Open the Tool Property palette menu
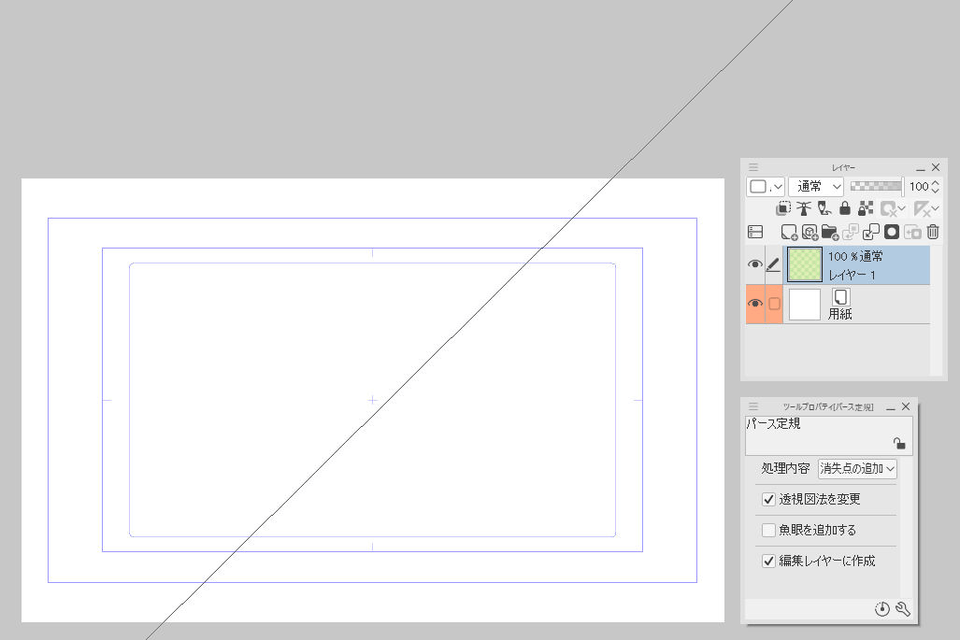 tap(755, 407)
